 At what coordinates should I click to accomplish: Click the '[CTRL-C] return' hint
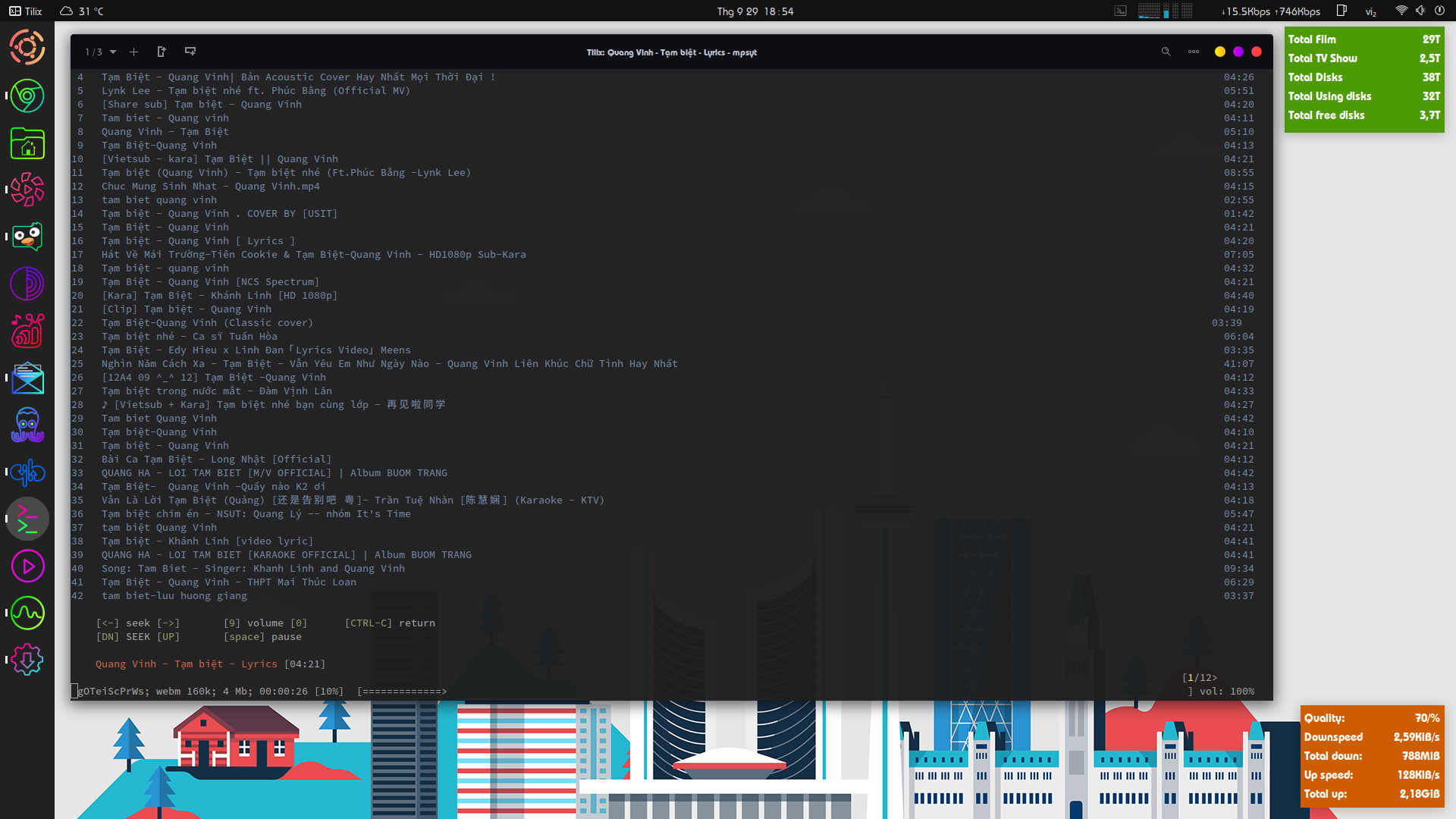pos(390,623)
